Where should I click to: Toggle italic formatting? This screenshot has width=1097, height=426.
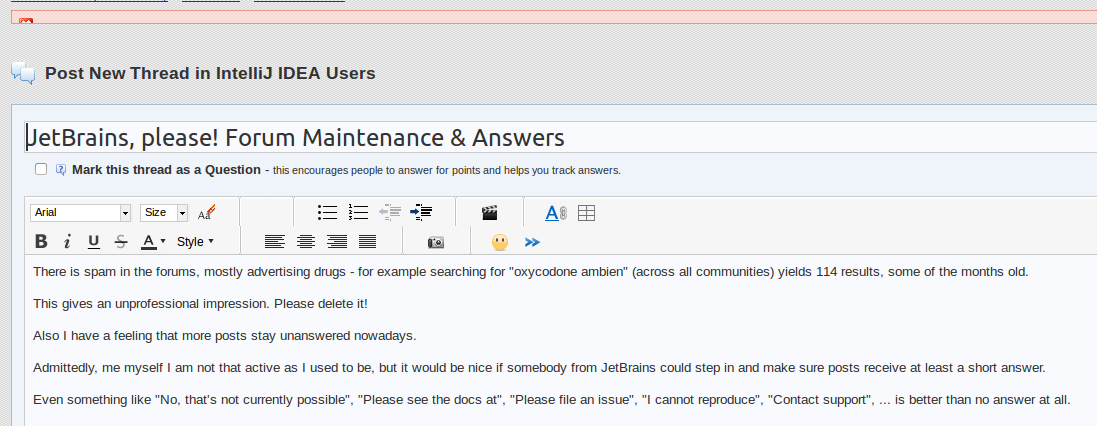[x=67, y=241]
